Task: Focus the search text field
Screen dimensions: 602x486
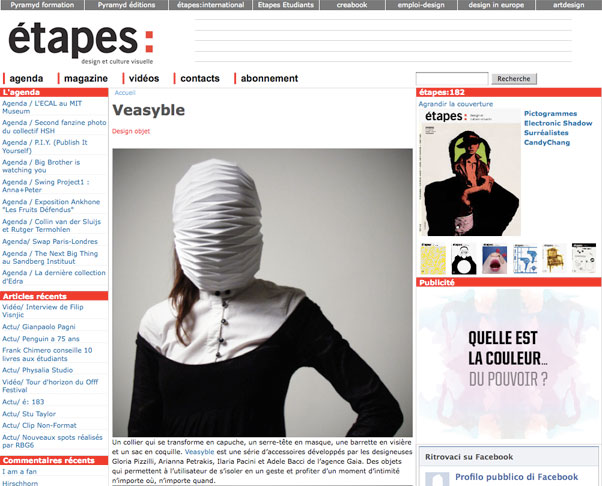Action: coord(452,79)
